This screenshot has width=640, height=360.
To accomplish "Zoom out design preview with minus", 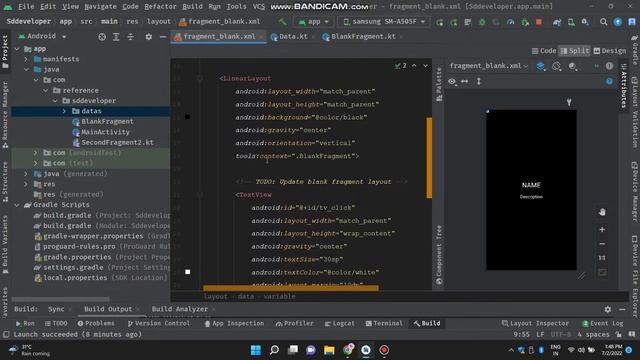I will coord(602,244).
